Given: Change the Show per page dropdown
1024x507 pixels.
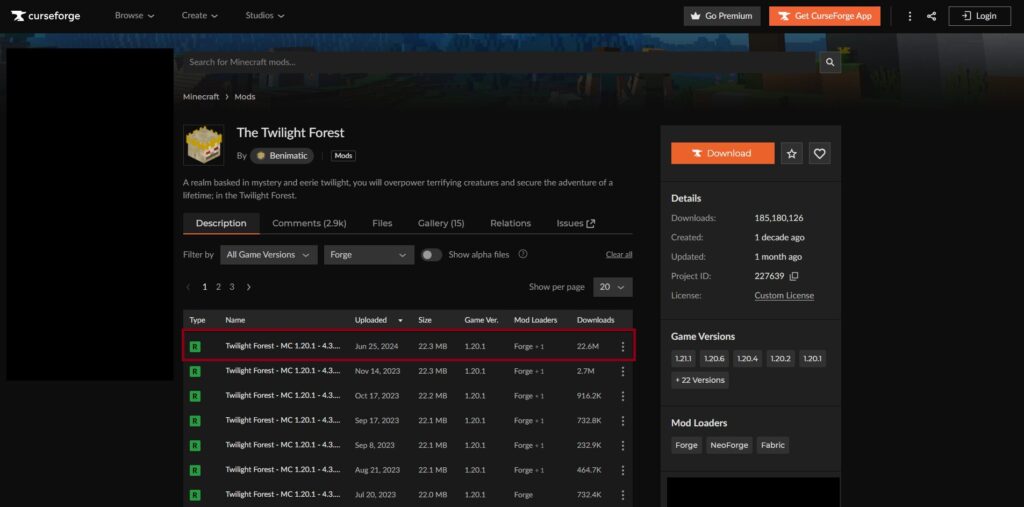Looking at the screenshot, I should (x=612, y=287).
